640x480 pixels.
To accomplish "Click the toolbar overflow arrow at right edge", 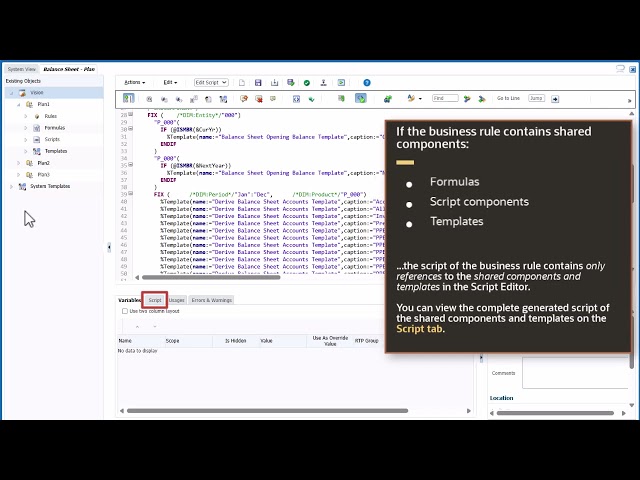I will coord(629,100).
